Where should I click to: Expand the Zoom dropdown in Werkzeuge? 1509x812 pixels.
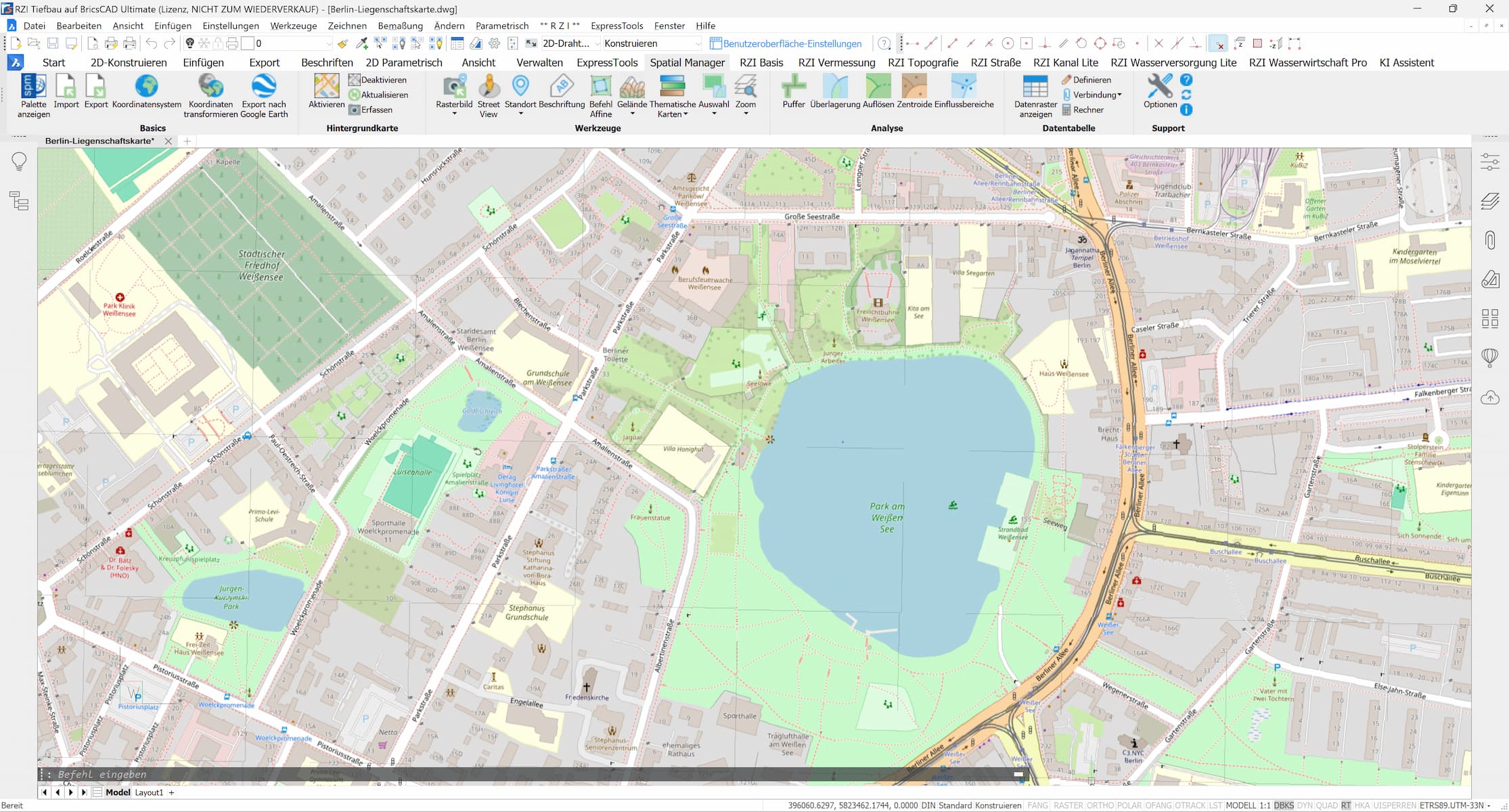point(746,114)
